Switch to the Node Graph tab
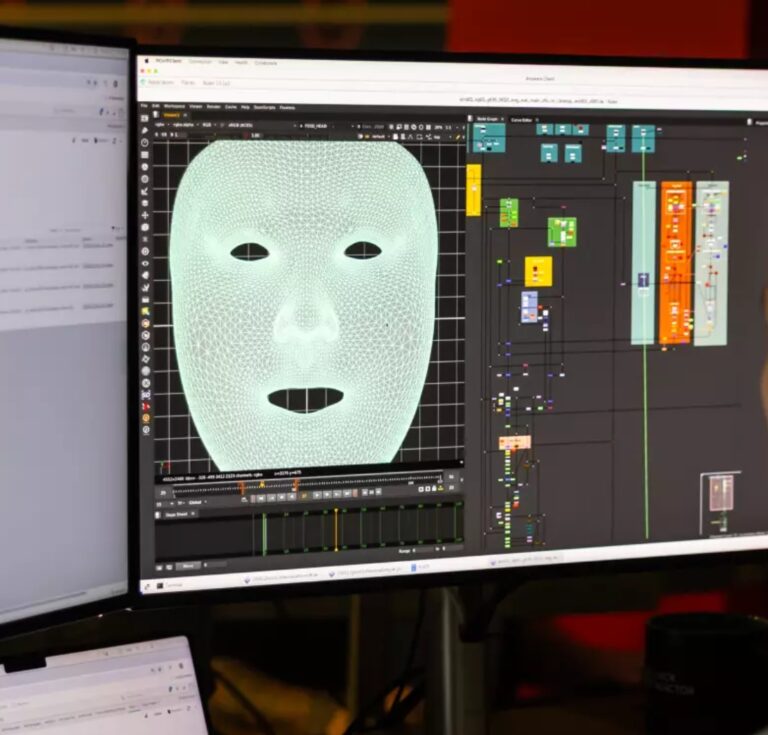The height and width of the screenshot is (735, 768). [x=487, y=119]
